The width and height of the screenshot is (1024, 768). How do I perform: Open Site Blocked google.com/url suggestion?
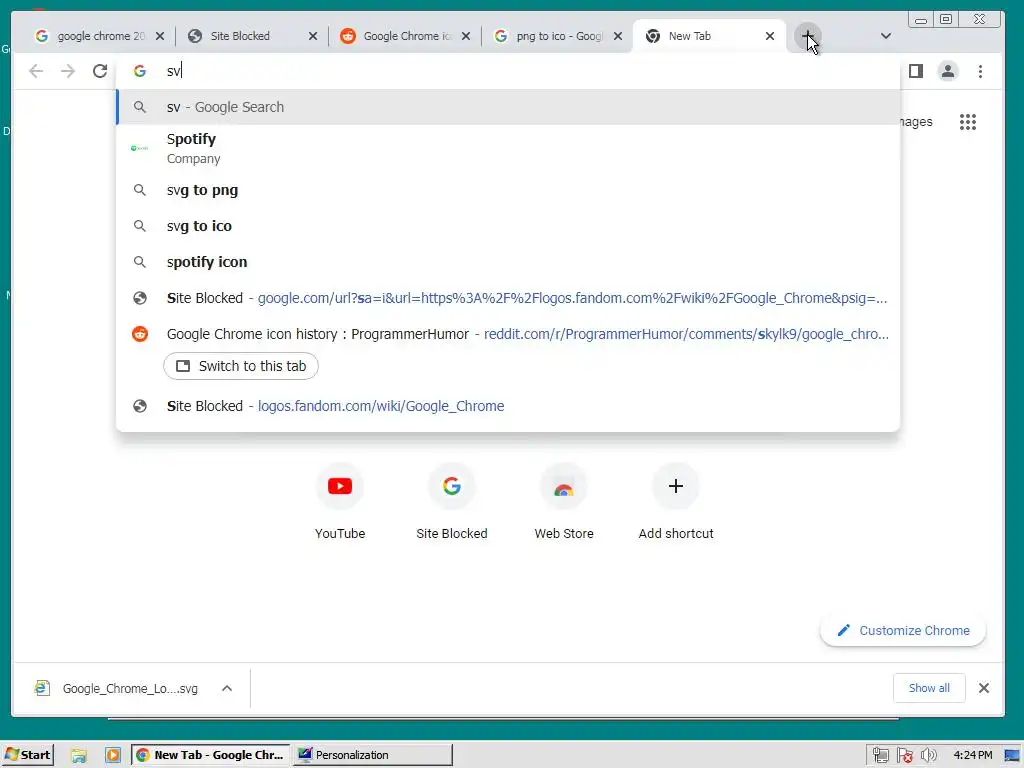coord(508,298)
